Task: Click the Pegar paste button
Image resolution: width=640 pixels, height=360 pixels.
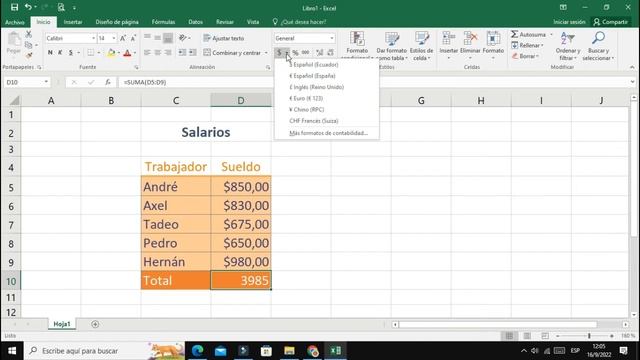Action: 14,43
